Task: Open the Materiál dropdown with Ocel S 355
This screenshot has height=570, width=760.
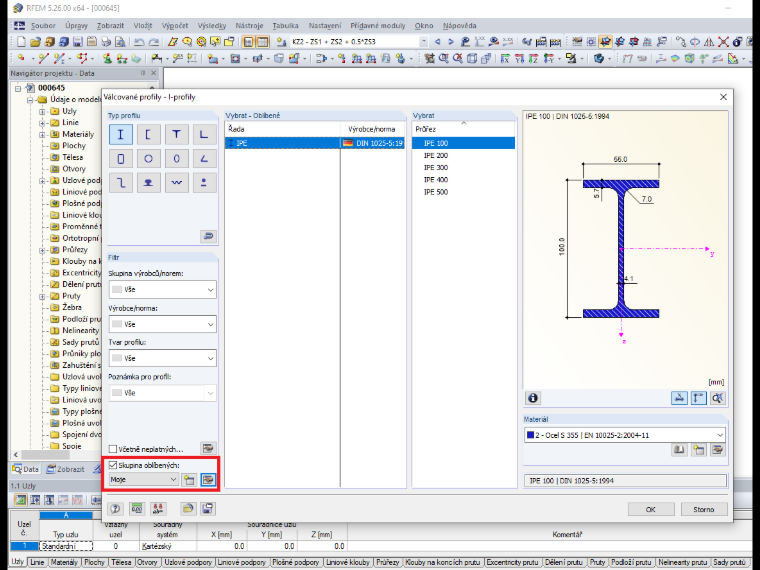Action: click(x=625, y=435)
